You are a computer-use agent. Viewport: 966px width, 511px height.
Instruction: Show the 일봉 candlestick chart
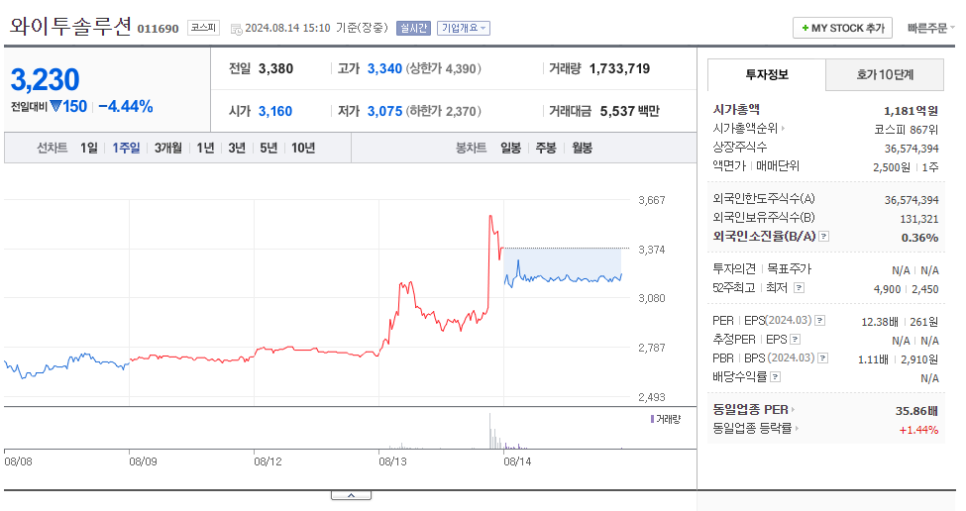(x=511, y=148)
